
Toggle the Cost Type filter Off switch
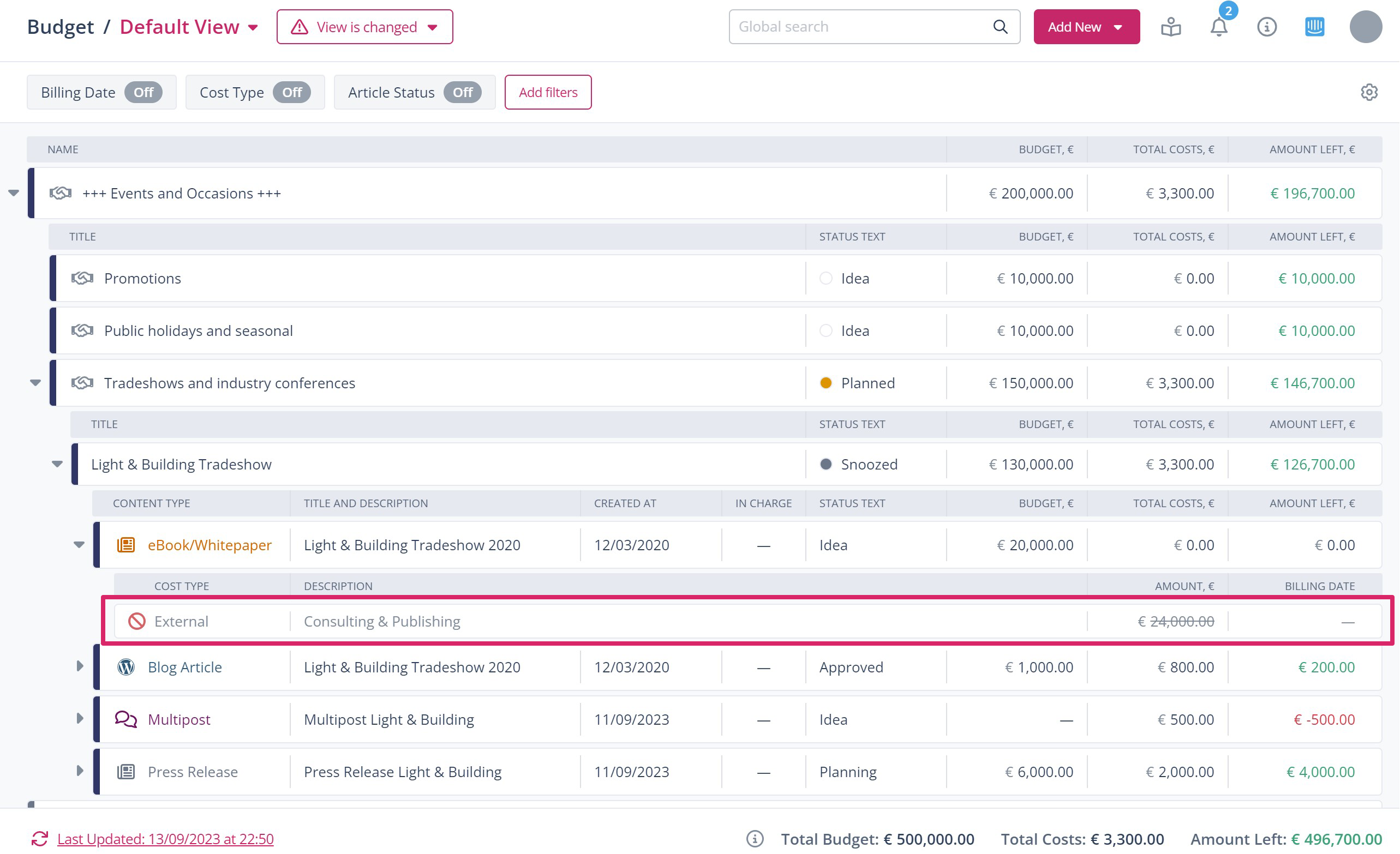(291, 92)
